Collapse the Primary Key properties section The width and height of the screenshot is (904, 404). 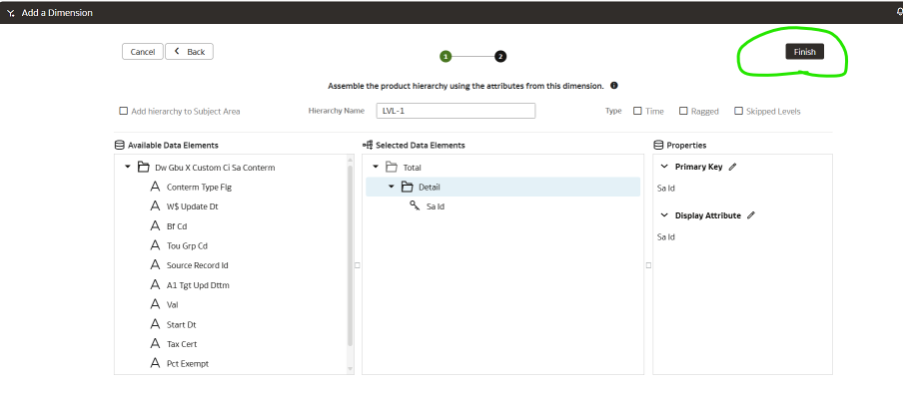665,167
